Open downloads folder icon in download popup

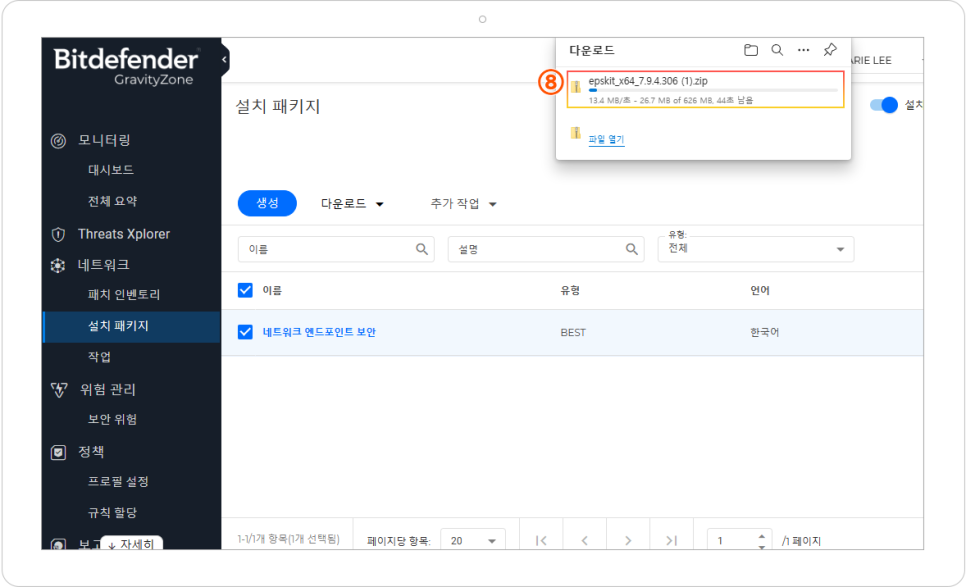pyautogui.click(x=750, y=50)
